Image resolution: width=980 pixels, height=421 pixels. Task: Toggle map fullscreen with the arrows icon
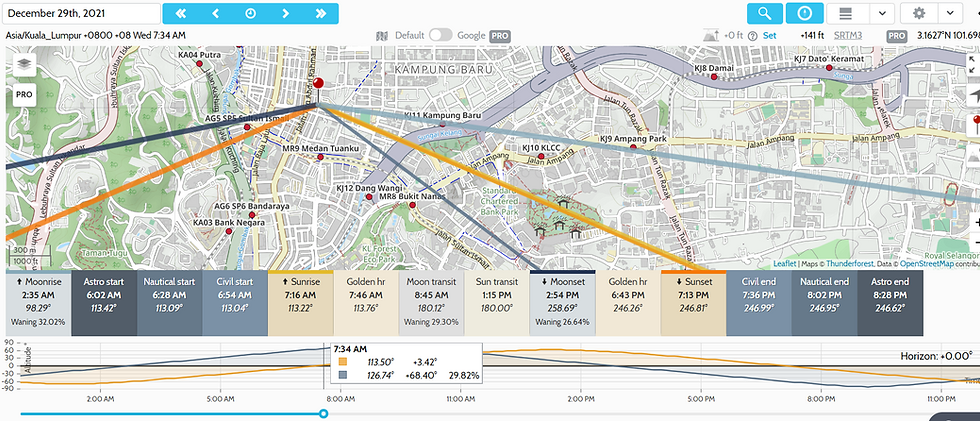click(974, 63)
